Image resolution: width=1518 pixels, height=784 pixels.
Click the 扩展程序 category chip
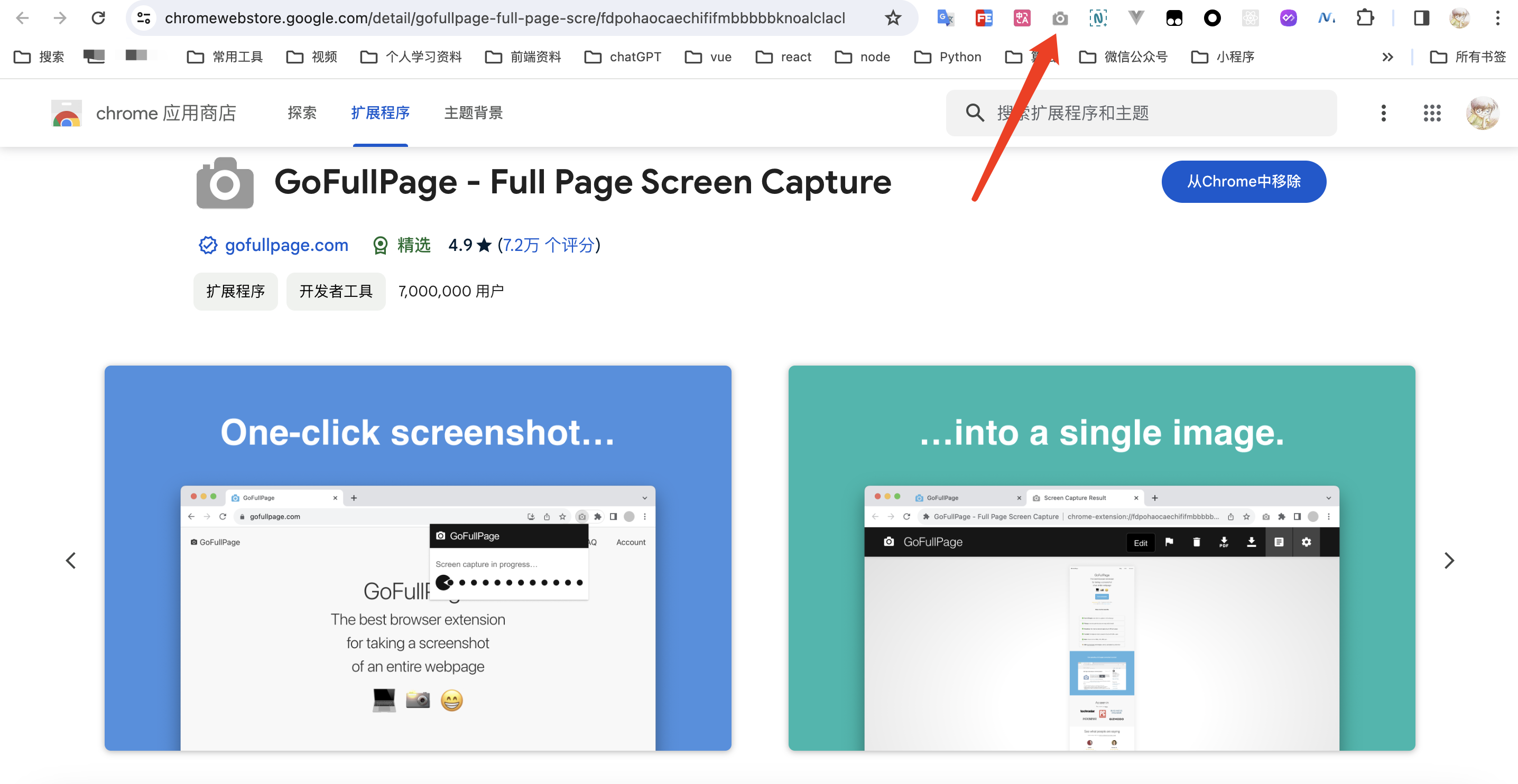[235, 291]
